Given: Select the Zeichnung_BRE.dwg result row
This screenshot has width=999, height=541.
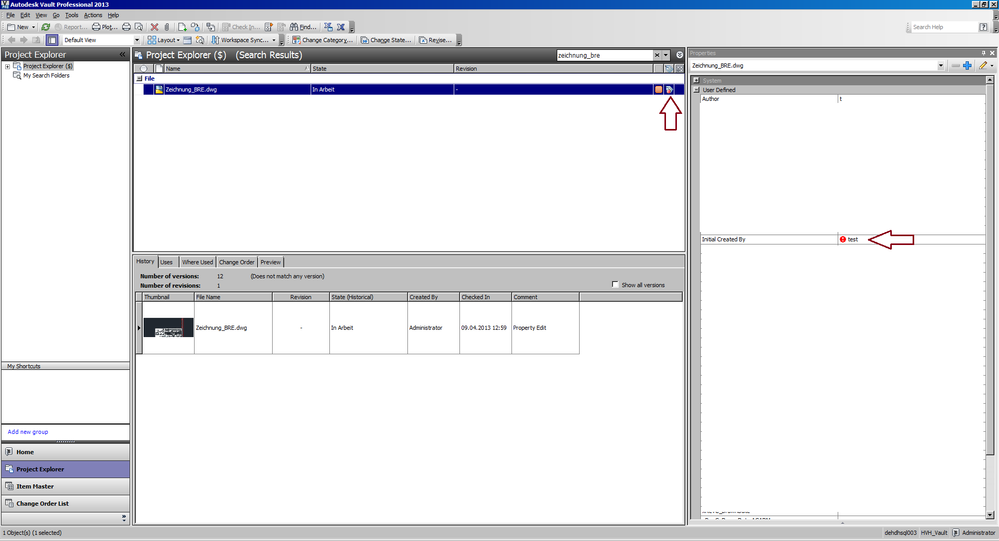Looking at the screenshot, I should coord(408,89).
